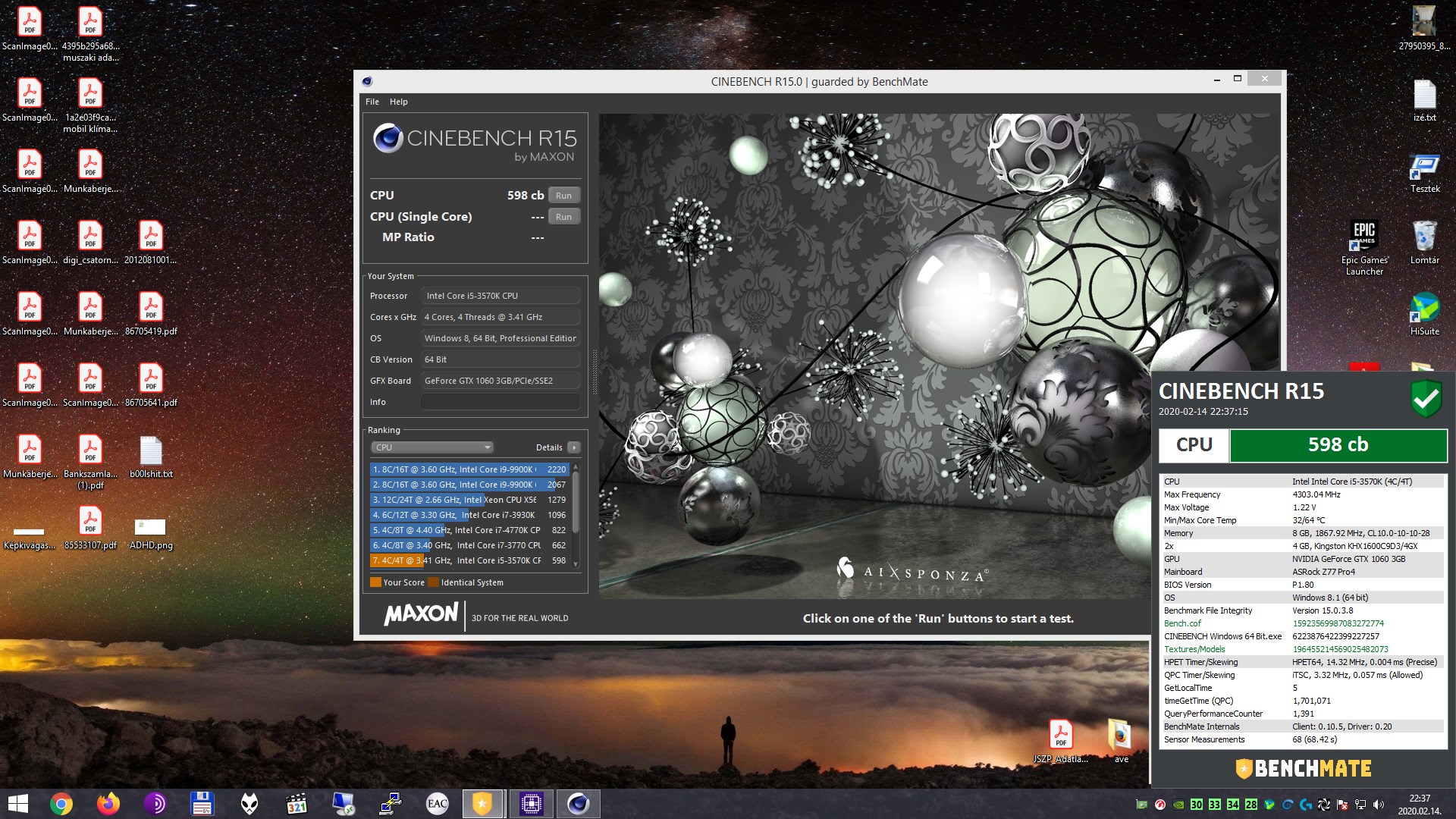The image size is (1456, 819).
Task: Select ranking row 2 i9-9900K score 2067
Action: click(x=469, y=485)
